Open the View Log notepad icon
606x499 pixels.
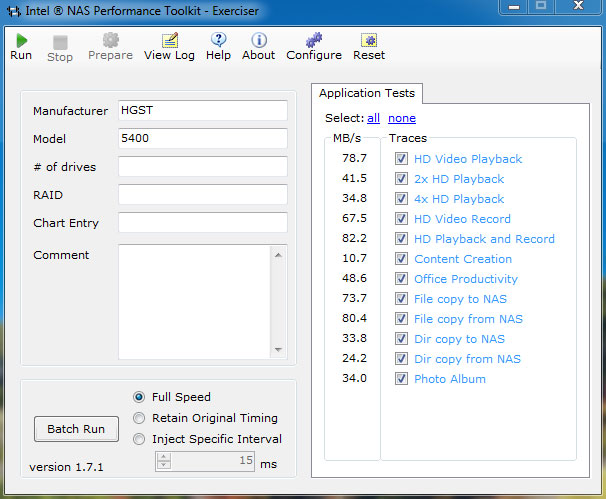[170, 40]
